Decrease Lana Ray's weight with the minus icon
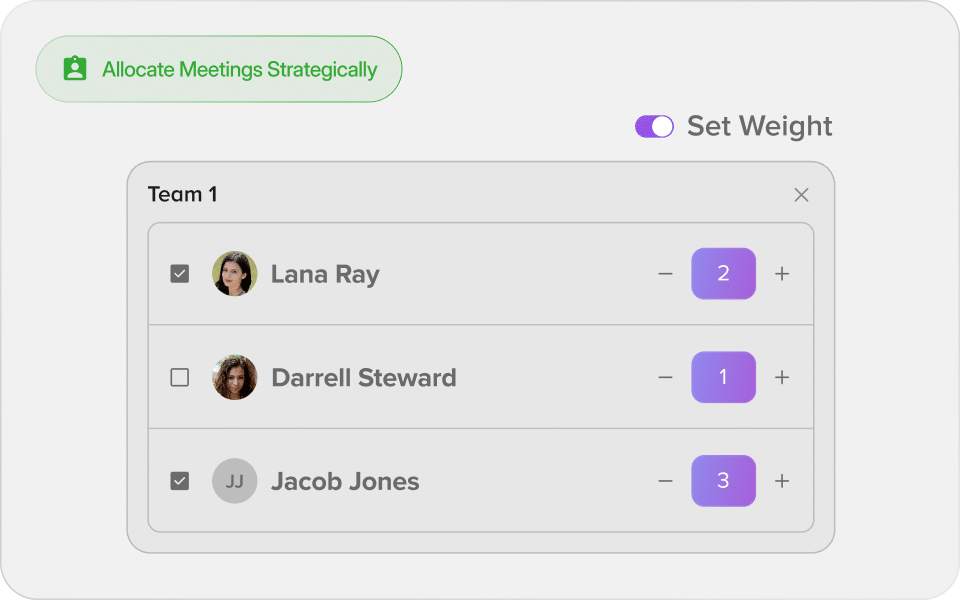Screen dimensions: 960x600 [666, 274]
